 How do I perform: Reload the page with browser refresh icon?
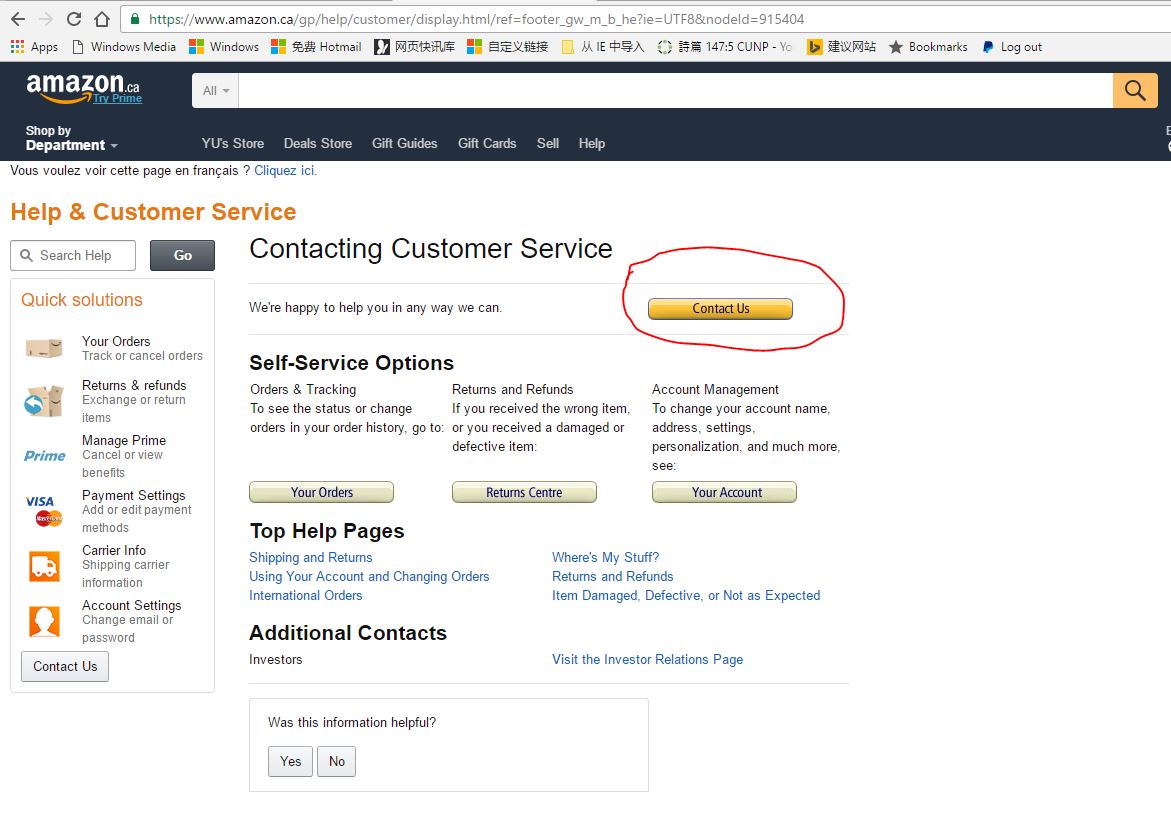point(73,19)
